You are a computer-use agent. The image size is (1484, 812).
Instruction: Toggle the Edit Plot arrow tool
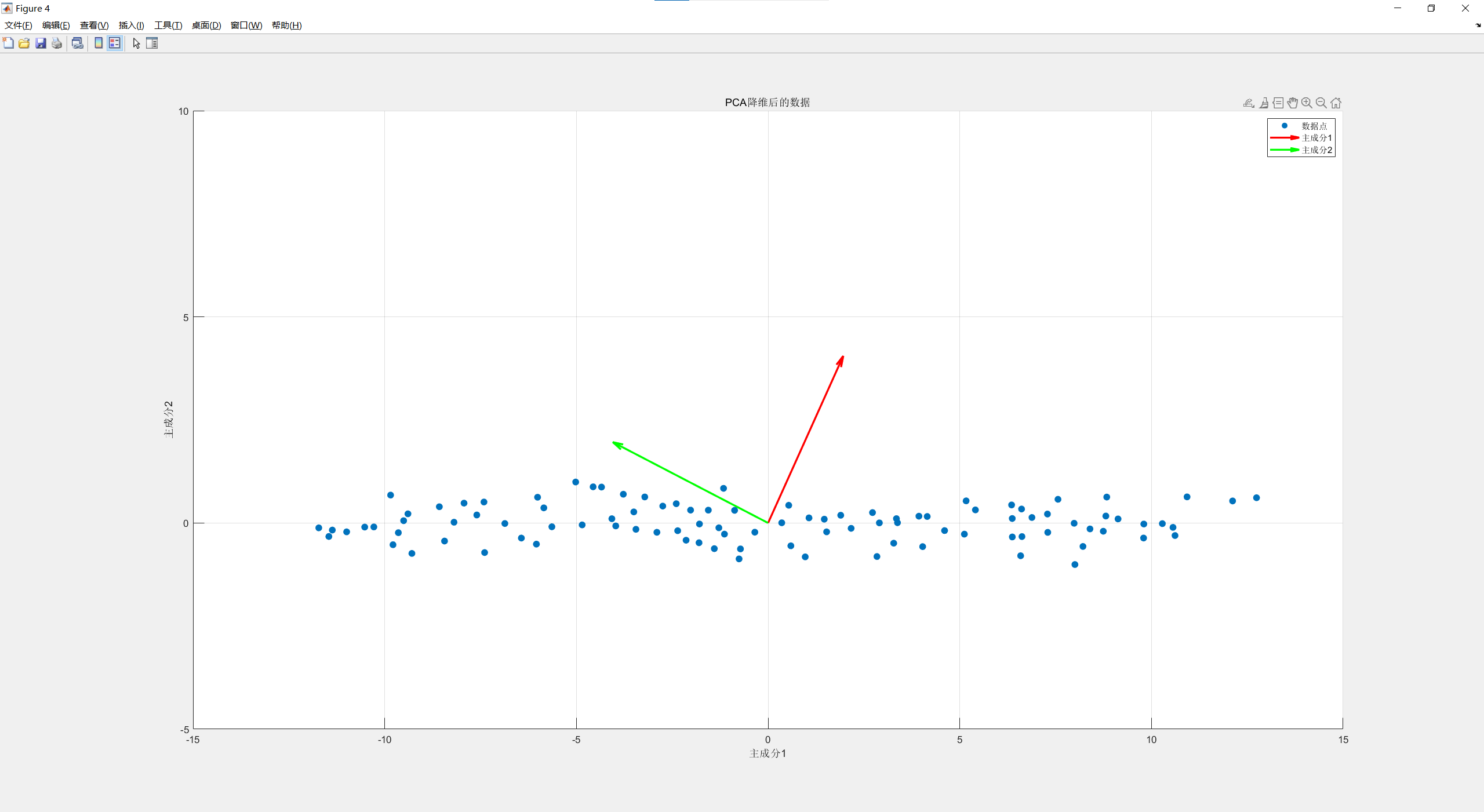[x=136, y=43]
